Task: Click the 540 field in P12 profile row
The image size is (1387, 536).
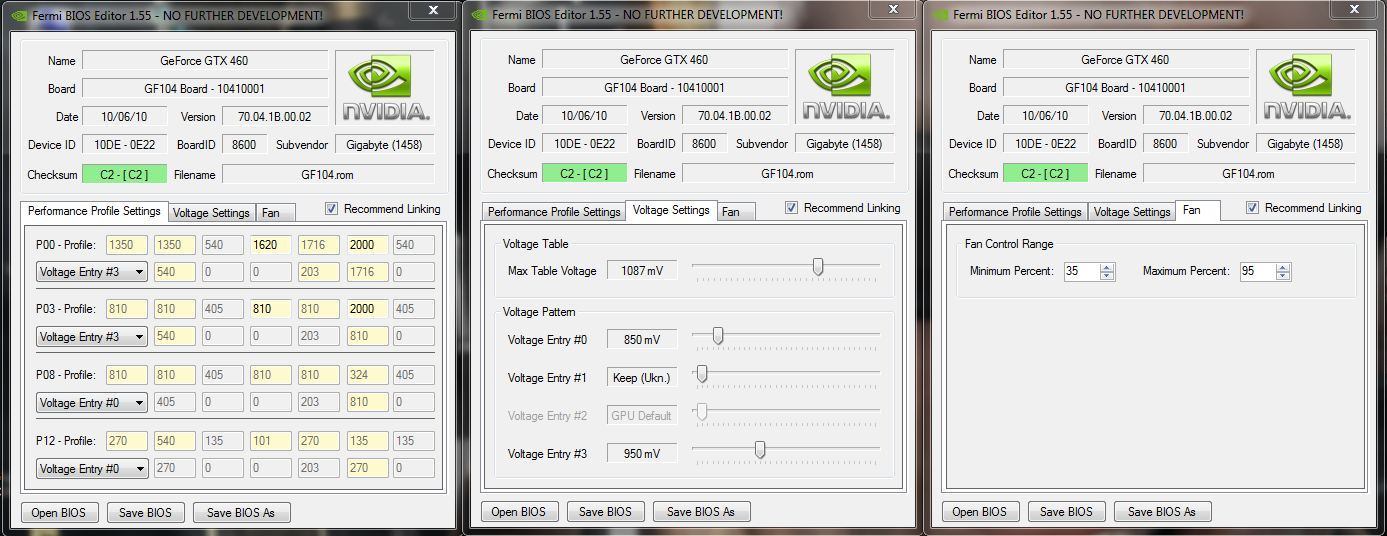Action: (174, 441)
